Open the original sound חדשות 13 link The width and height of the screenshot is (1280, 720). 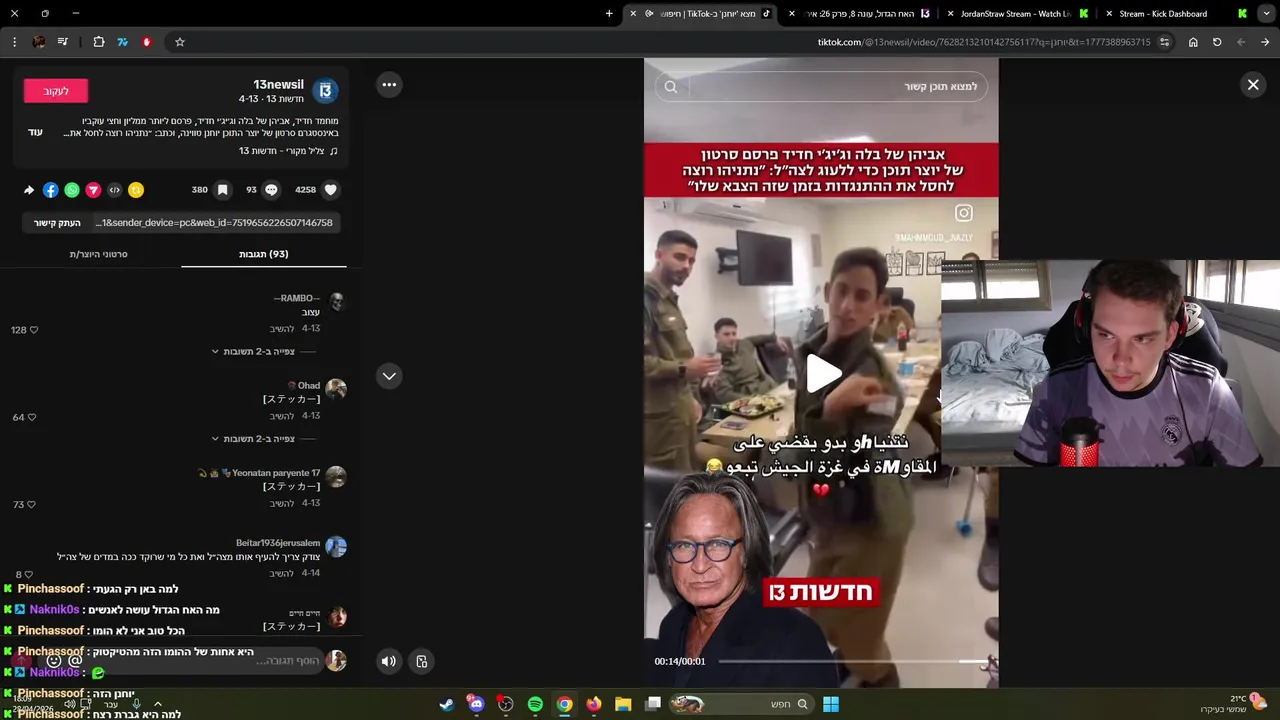pos(289,151)
